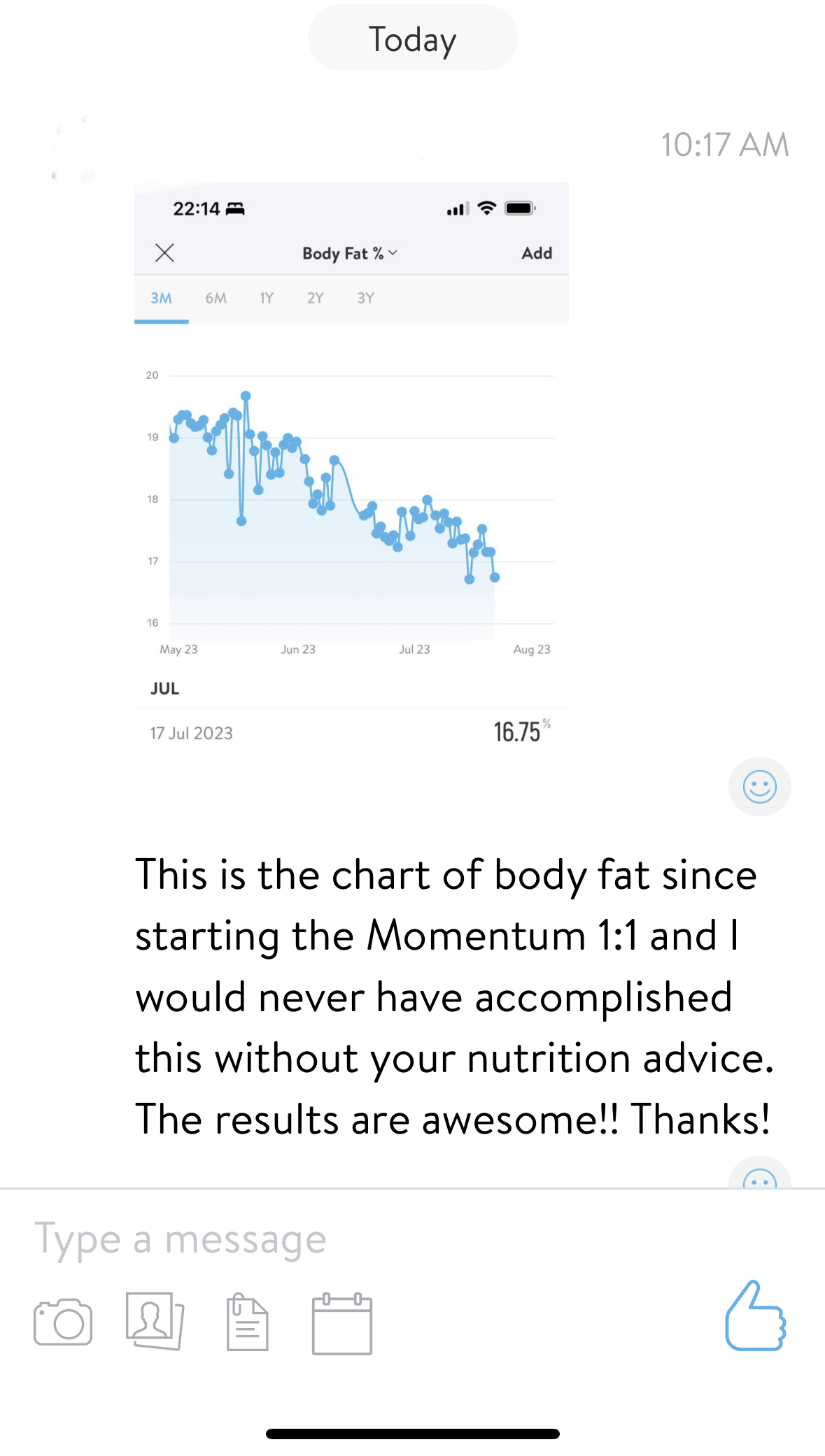Add emoji reaction to chart image
The image size is (825, 1456).
click(759, 787)
